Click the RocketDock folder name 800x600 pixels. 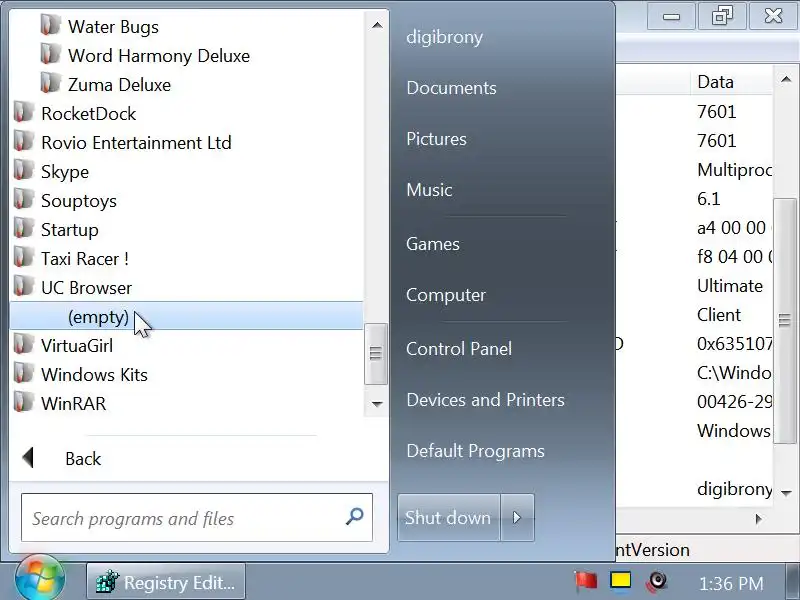coord(88,114)
